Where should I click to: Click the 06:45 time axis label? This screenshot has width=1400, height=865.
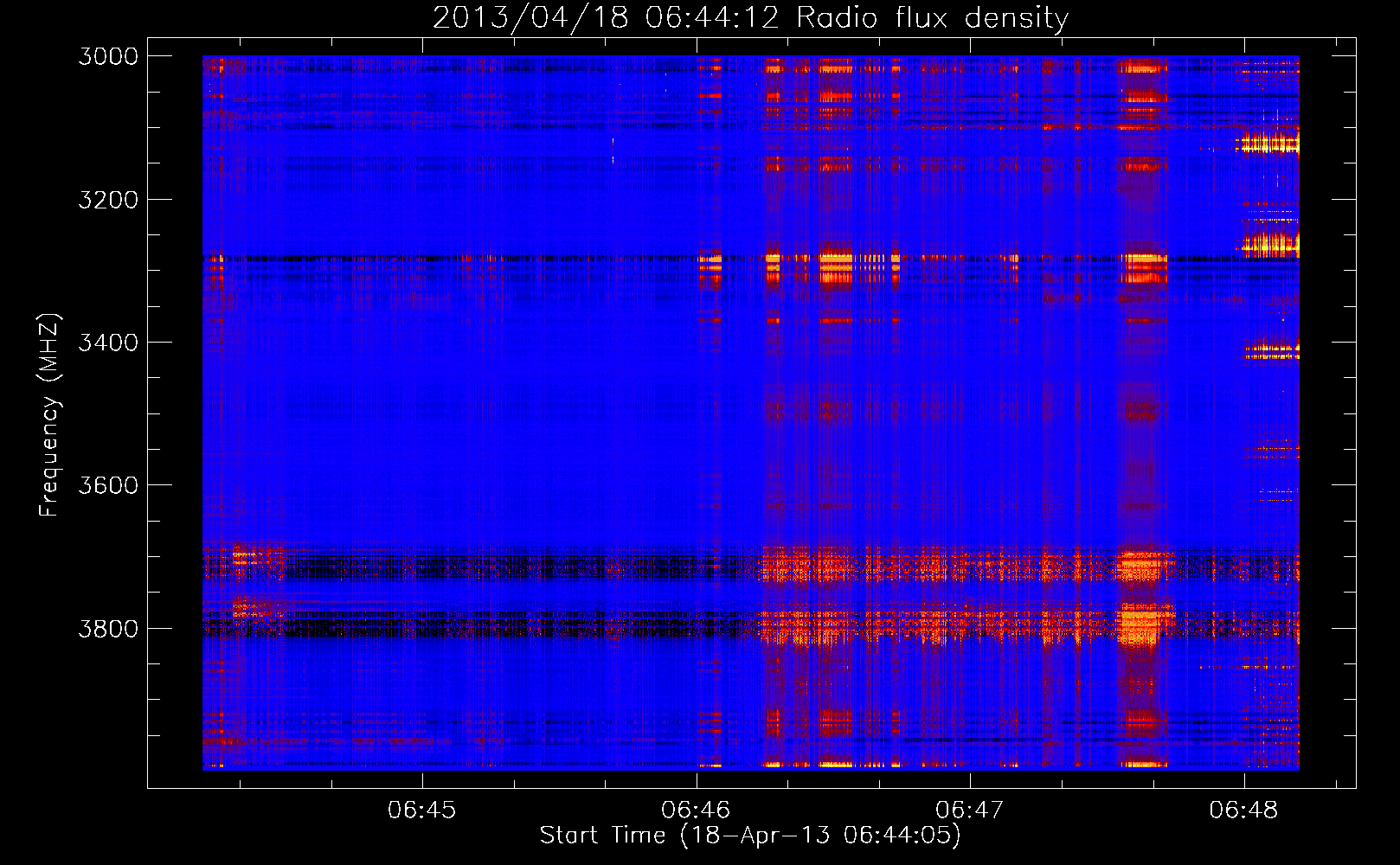point(422,810)
